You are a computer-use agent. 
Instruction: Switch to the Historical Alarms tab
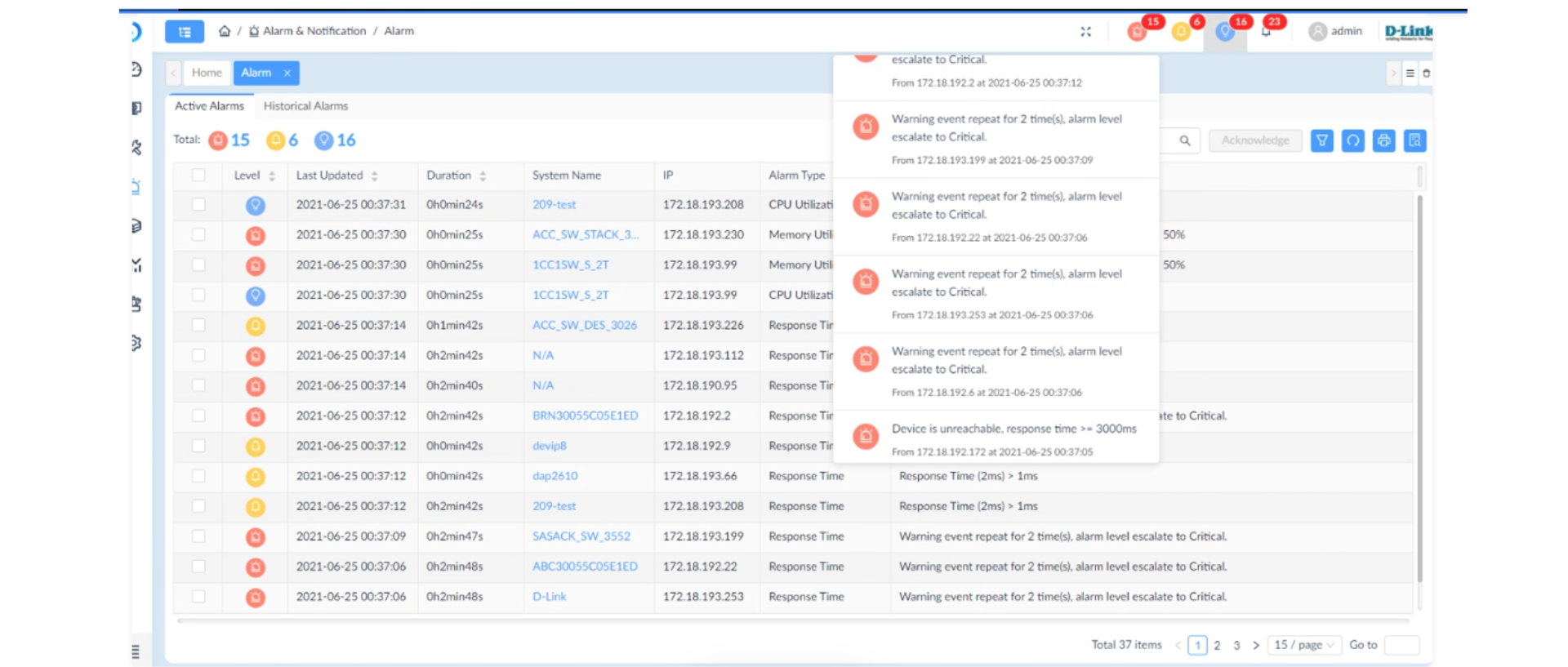pyautogui.click(x=305, y=106)
